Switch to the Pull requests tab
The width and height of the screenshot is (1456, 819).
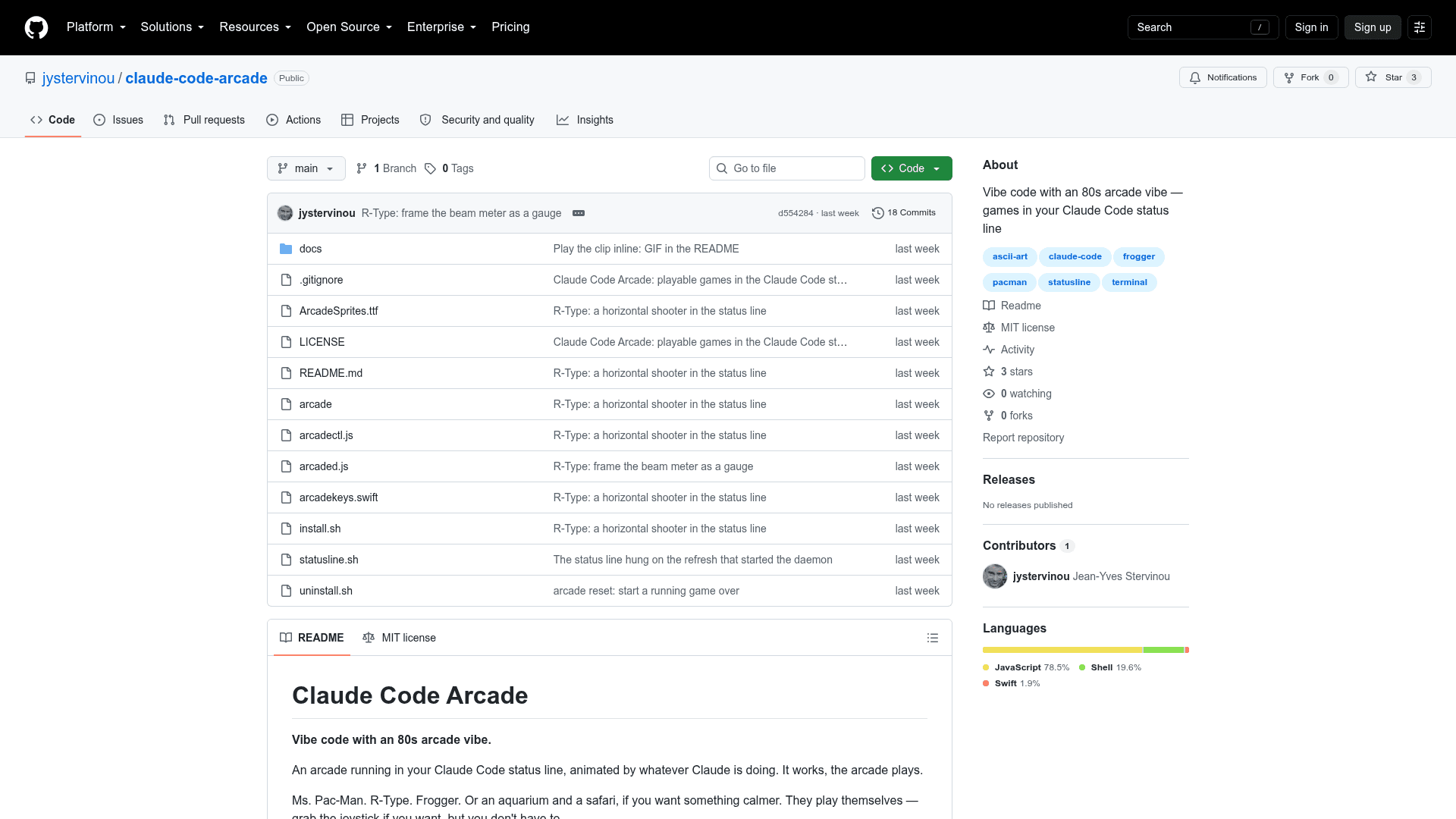204,120
